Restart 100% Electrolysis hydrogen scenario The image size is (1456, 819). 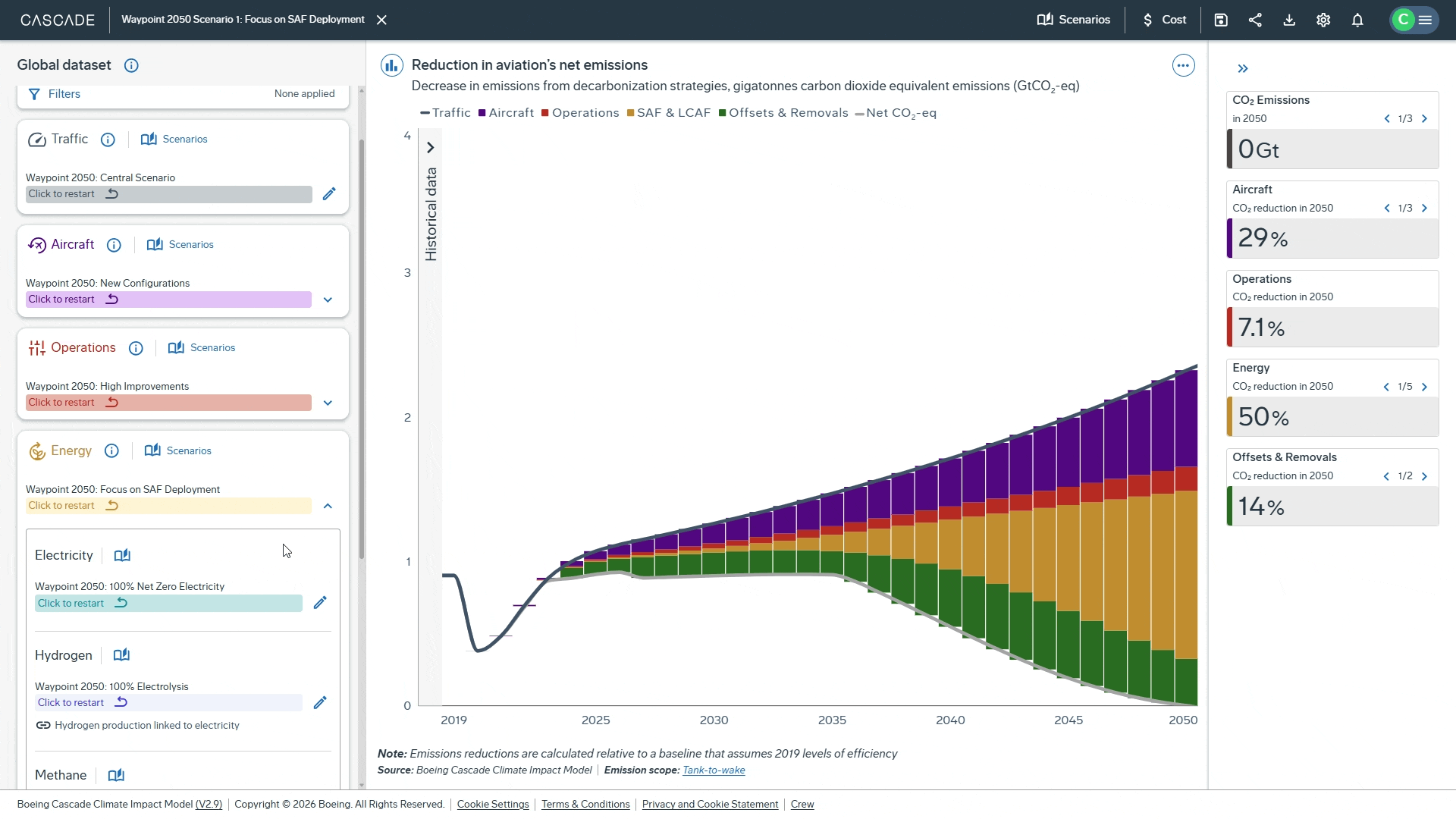pos(168,703)
